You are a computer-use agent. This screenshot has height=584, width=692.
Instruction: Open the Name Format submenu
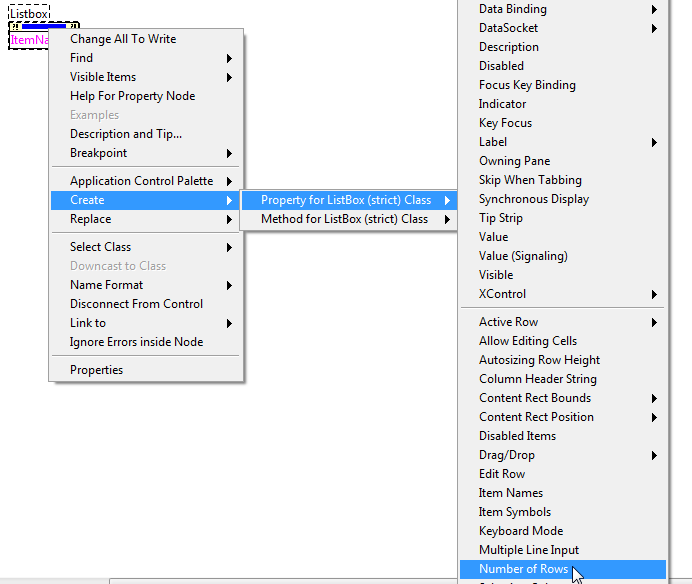click(146, 285)
